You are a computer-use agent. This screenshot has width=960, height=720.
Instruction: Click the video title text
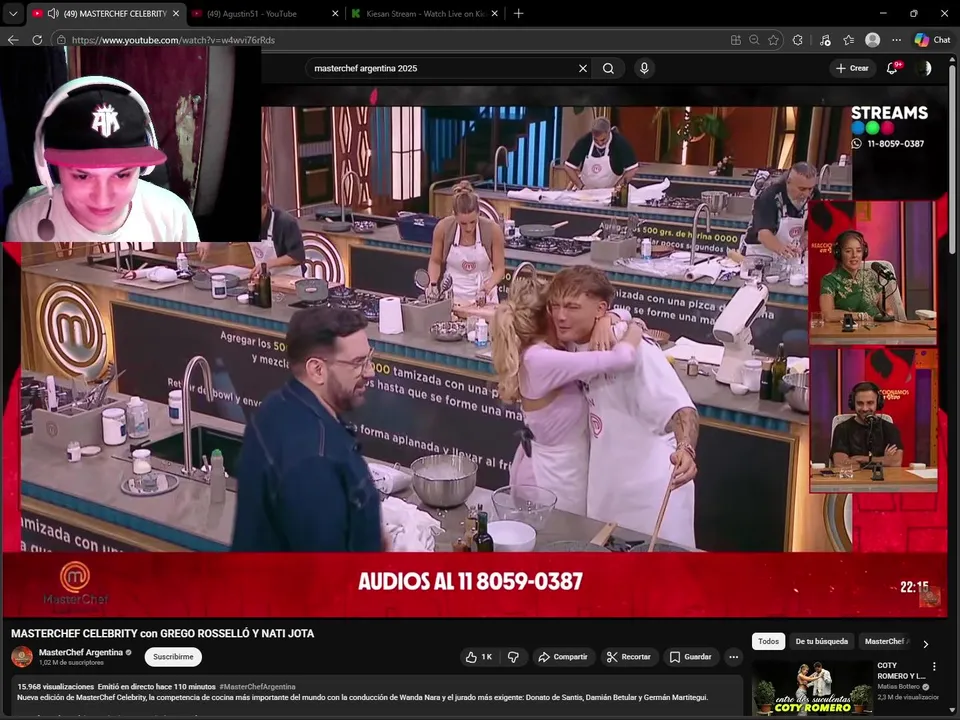162,634
